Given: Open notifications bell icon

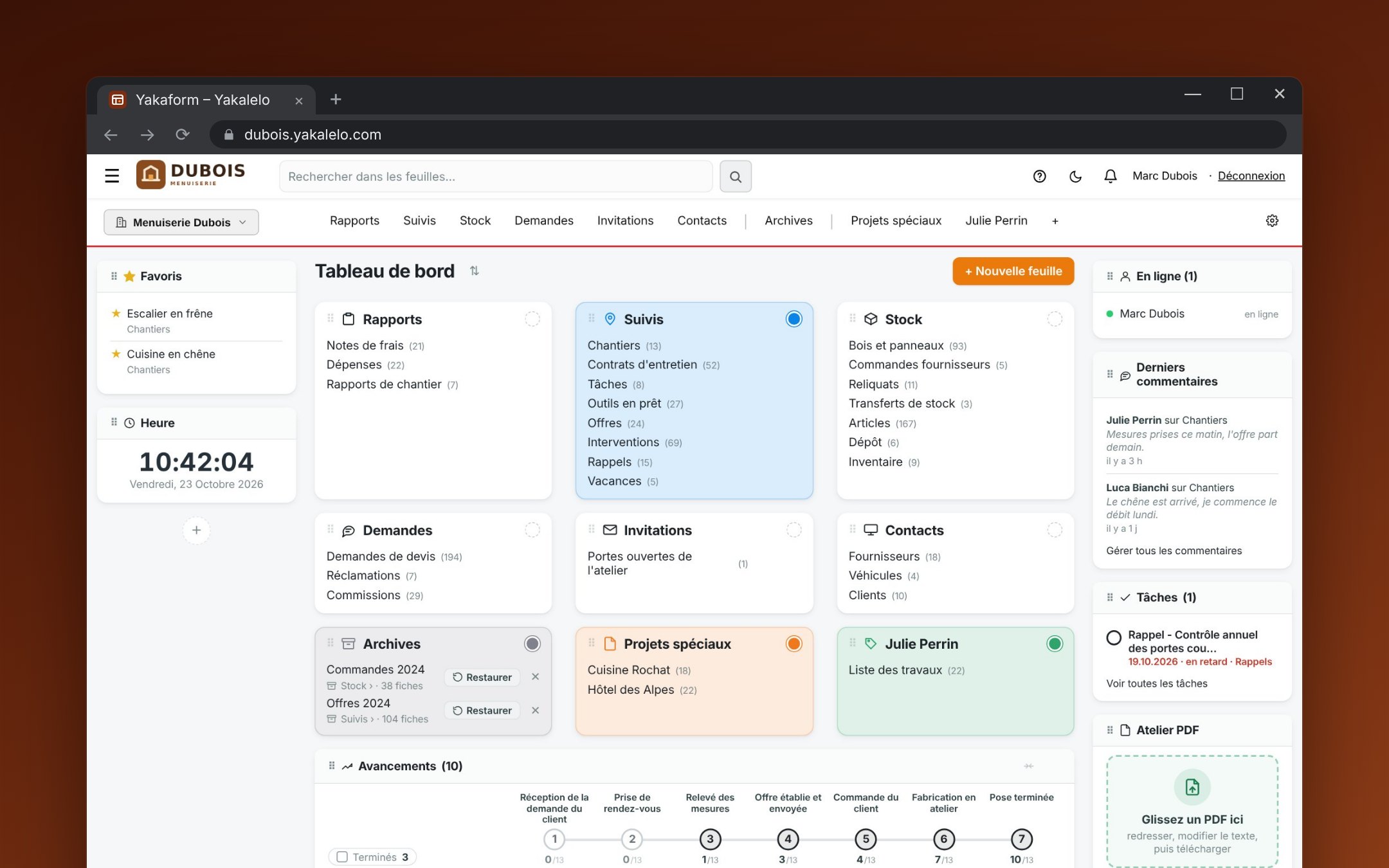Looking at the screenshot, I should click(1111, 176).
